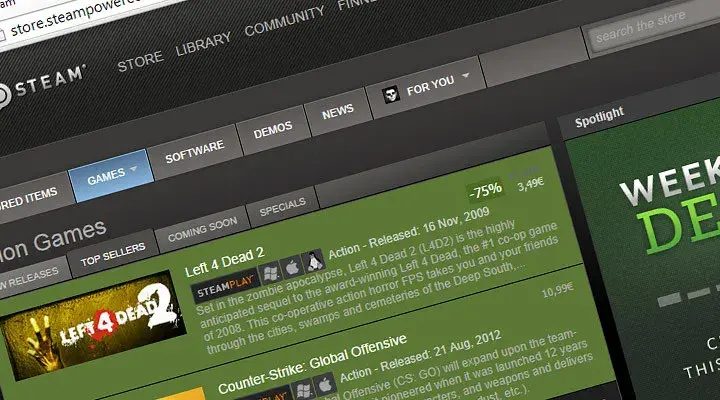Click the skull avatar beside FOR YOU

pos(391,94)
